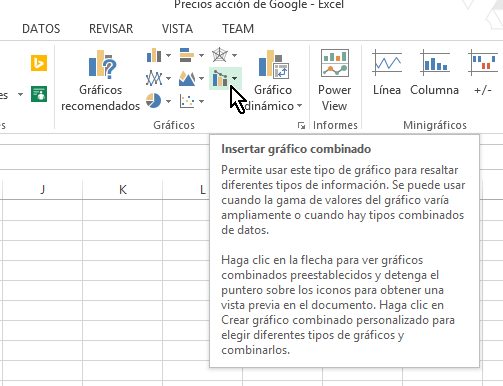Click the Bing Maps app icon
The height and width of the screenshot is (386, 503).
click(39, 63)
